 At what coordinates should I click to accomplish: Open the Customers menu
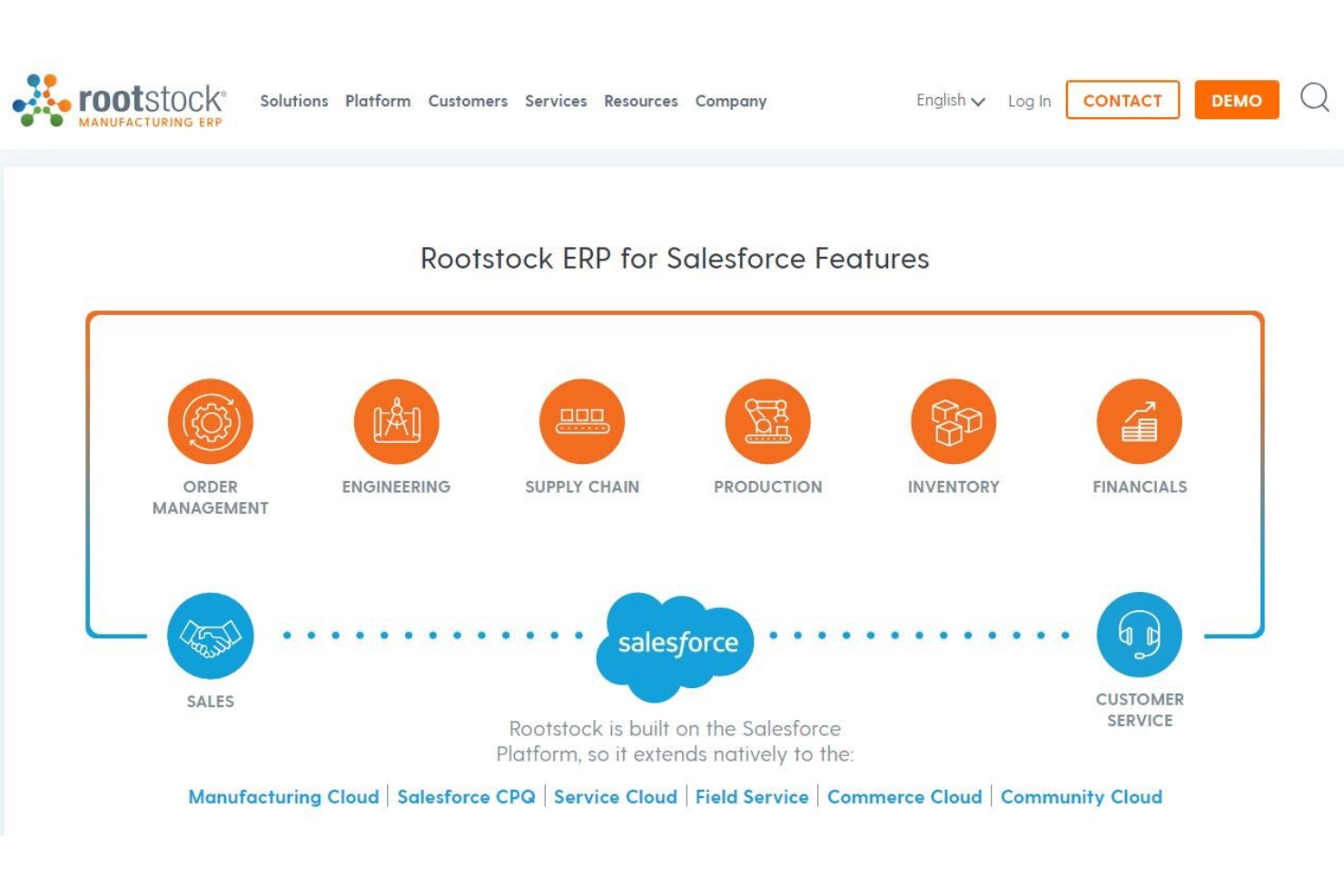(x=468, y=101)
